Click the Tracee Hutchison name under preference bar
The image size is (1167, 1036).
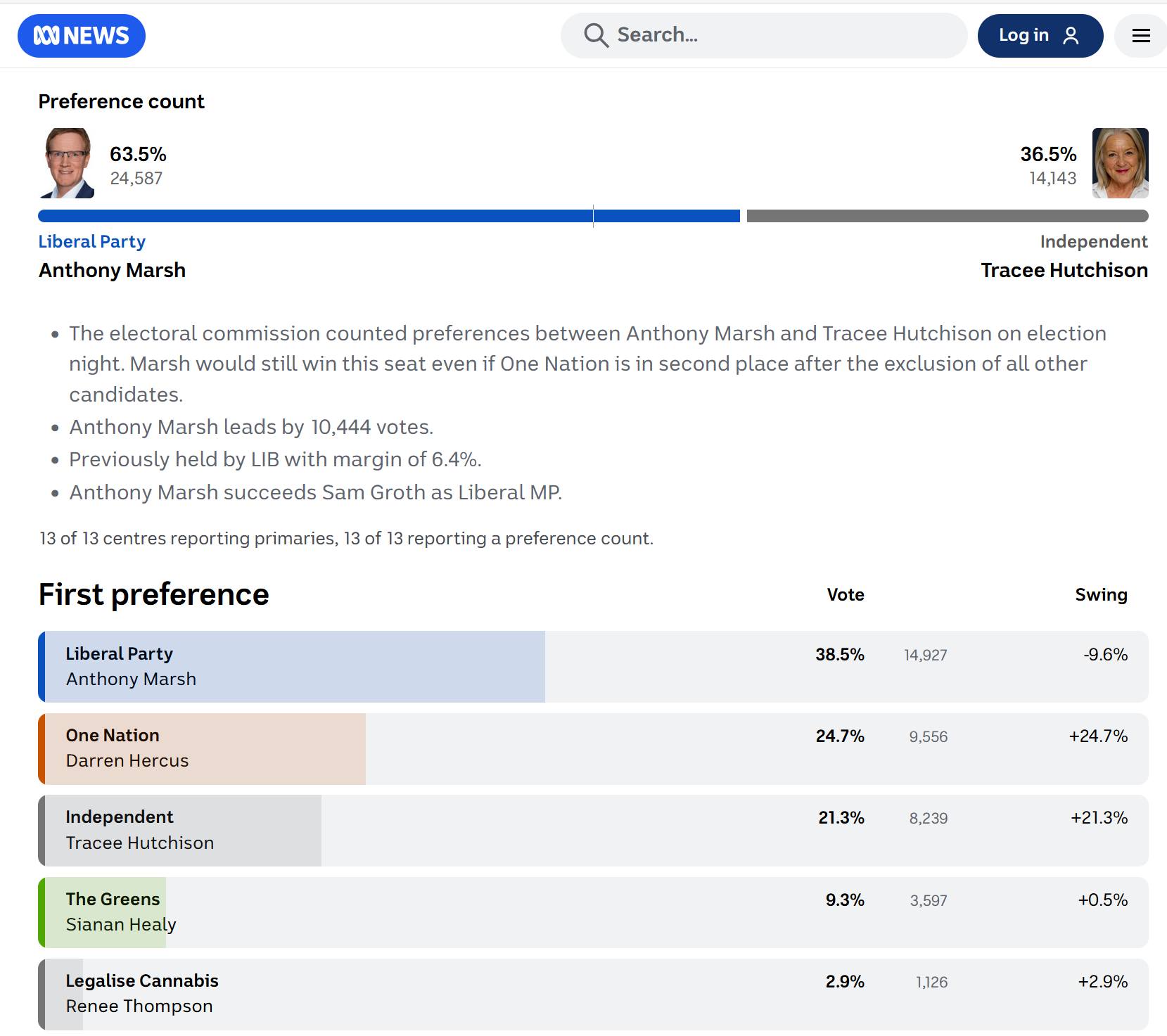pyautogui.click(x=1064, y=270)
